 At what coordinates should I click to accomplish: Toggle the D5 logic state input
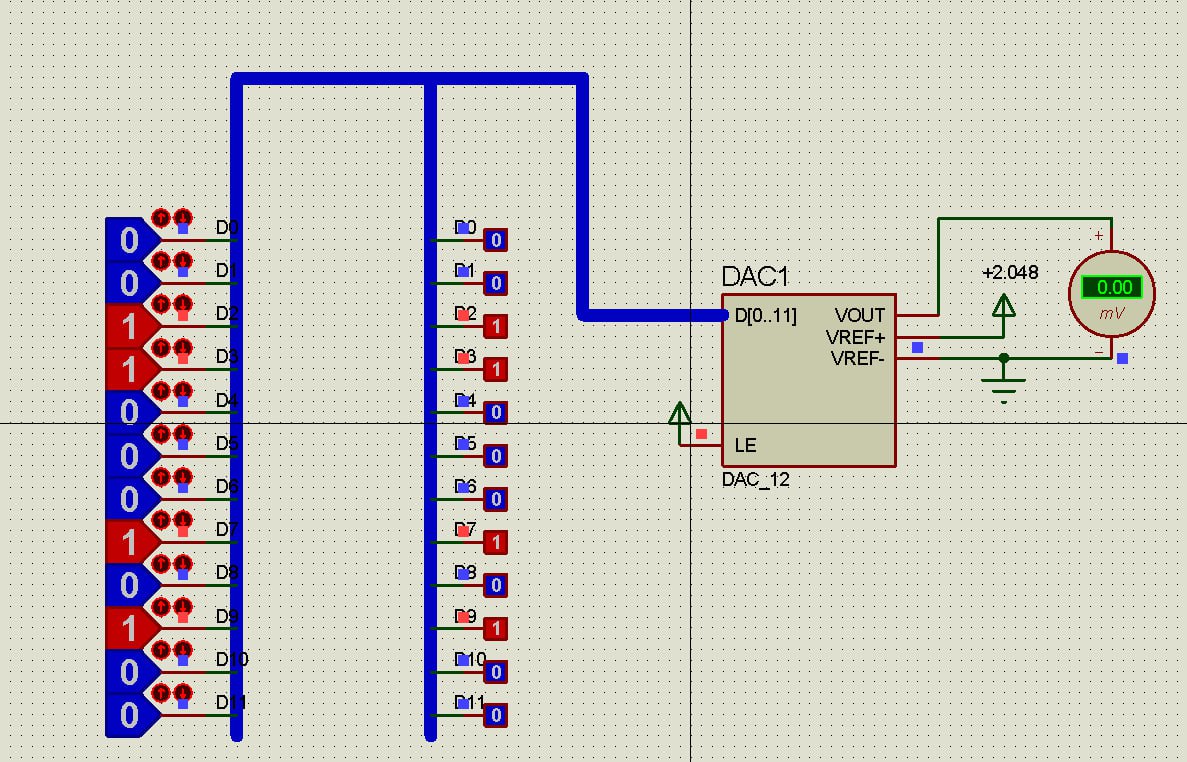132,456
